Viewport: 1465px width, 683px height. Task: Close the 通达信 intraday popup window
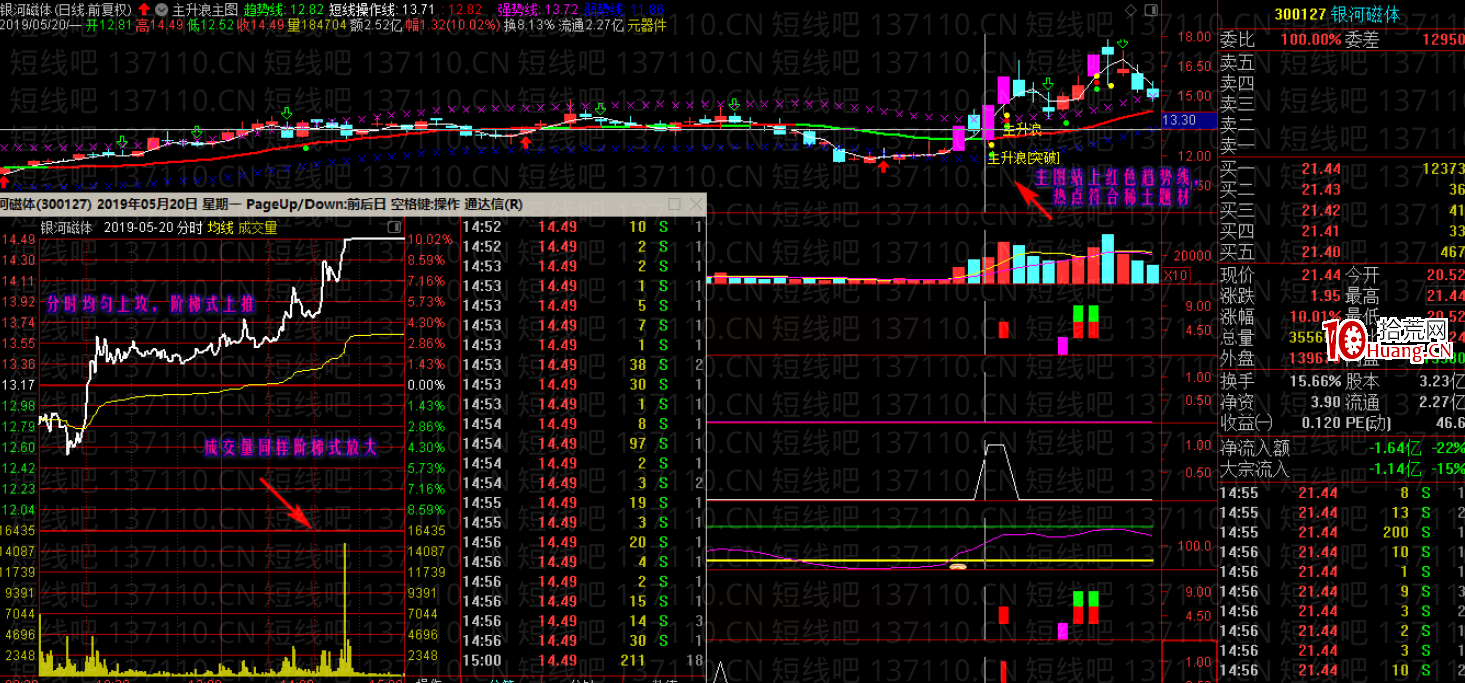tap(695, 204)
